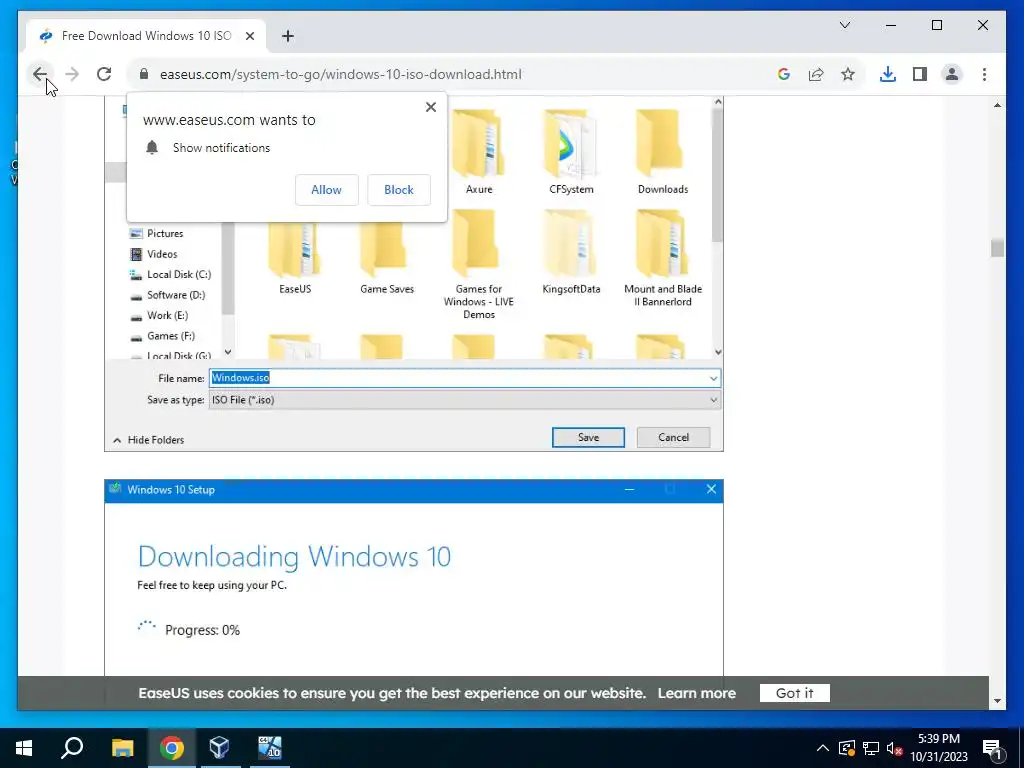Select Local Disk (C:) in the tree

(170, 274)
